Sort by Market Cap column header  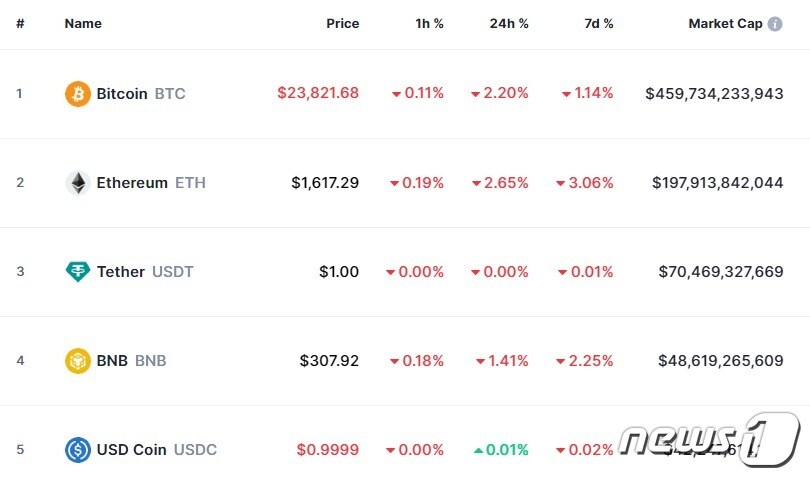click(725, 23)
